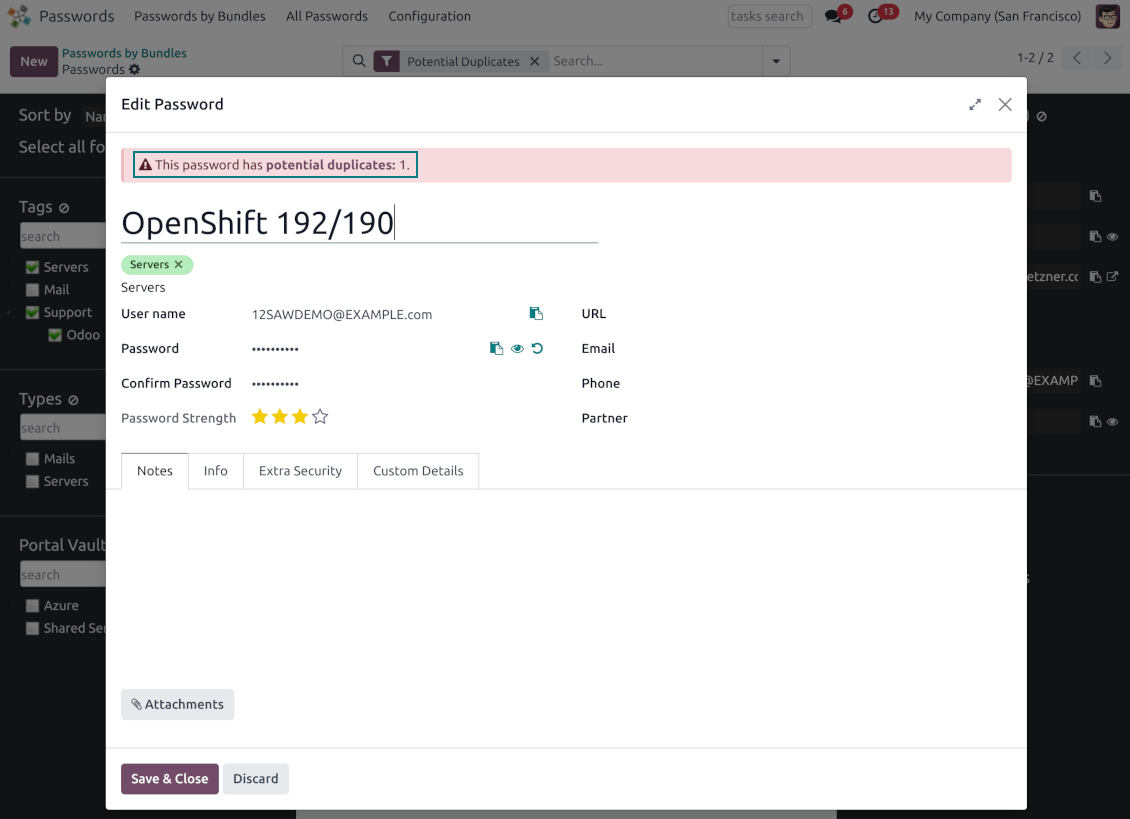Copy the user name to clipboard
Screen dimensions: 1130x819
pos(536,314)
